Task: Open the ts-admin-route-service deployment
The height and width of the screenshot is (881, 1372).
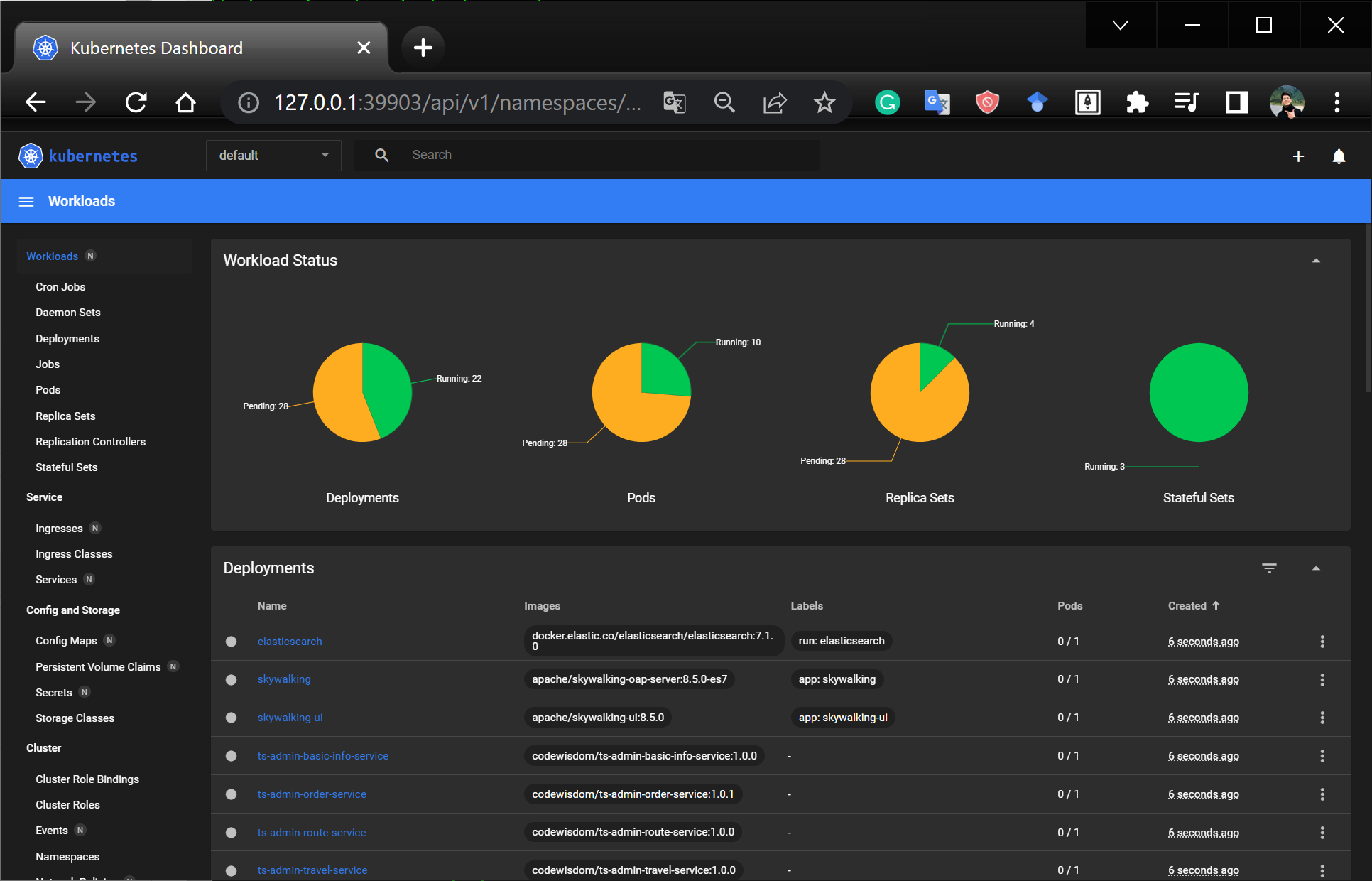Action: [x=312, y=832]
